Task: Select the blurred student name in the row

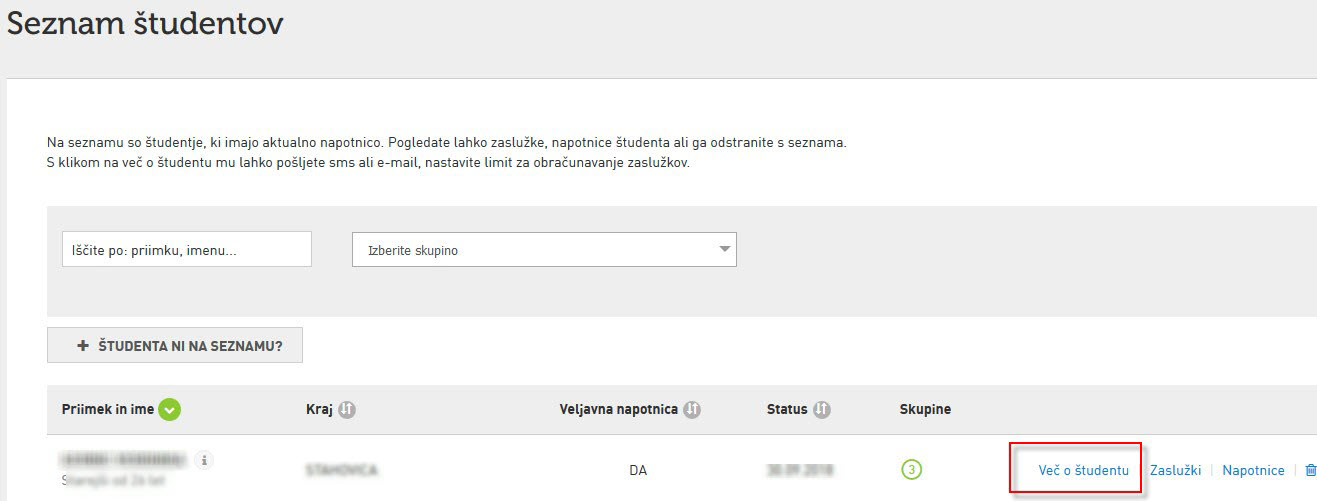Action: pyautogui.click(x=124, y=460)
